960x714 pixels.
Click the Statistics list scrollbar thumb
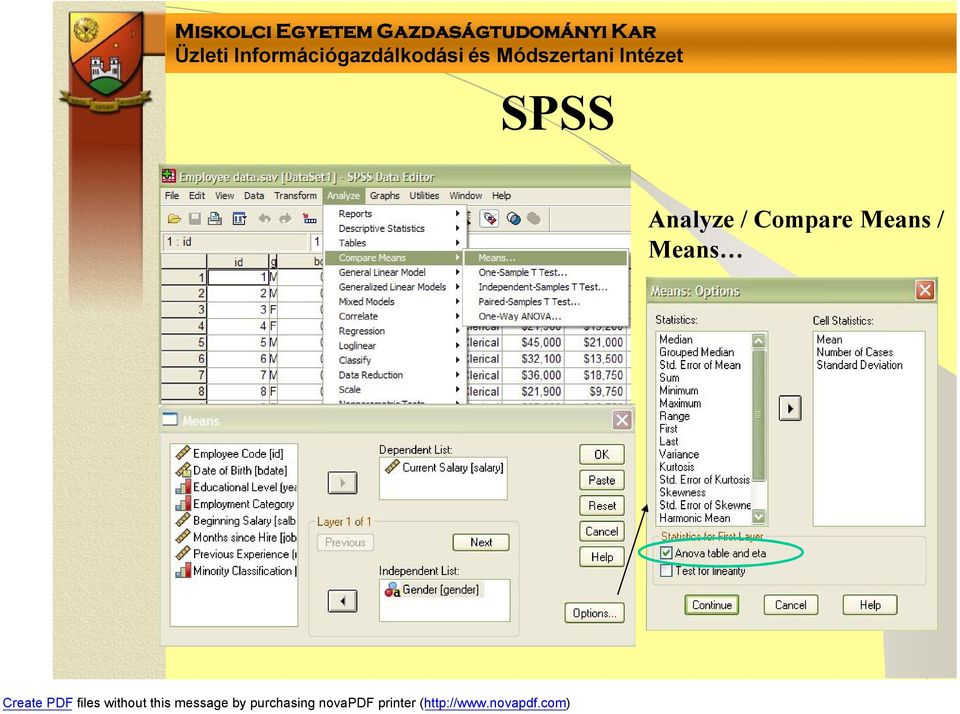pyautogui.click(x=759, y=415)
